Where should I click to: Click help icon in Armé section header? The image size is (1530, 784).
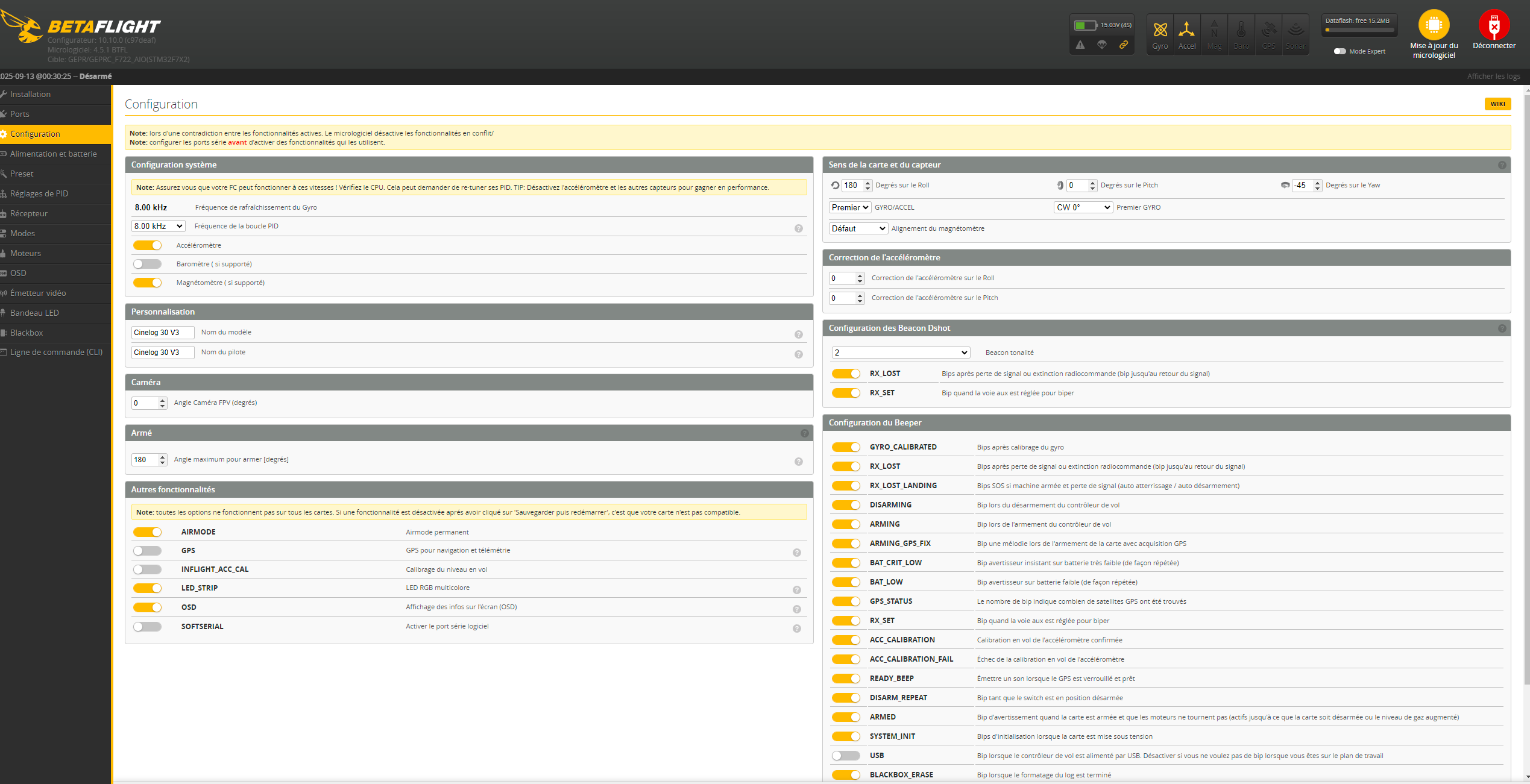point(804,433)
